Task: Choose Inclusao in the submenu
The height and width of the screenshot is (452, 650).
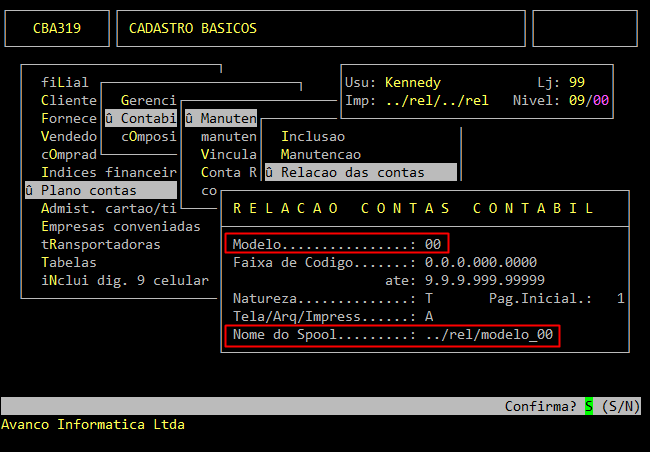Action: click(x=311, y=136)
